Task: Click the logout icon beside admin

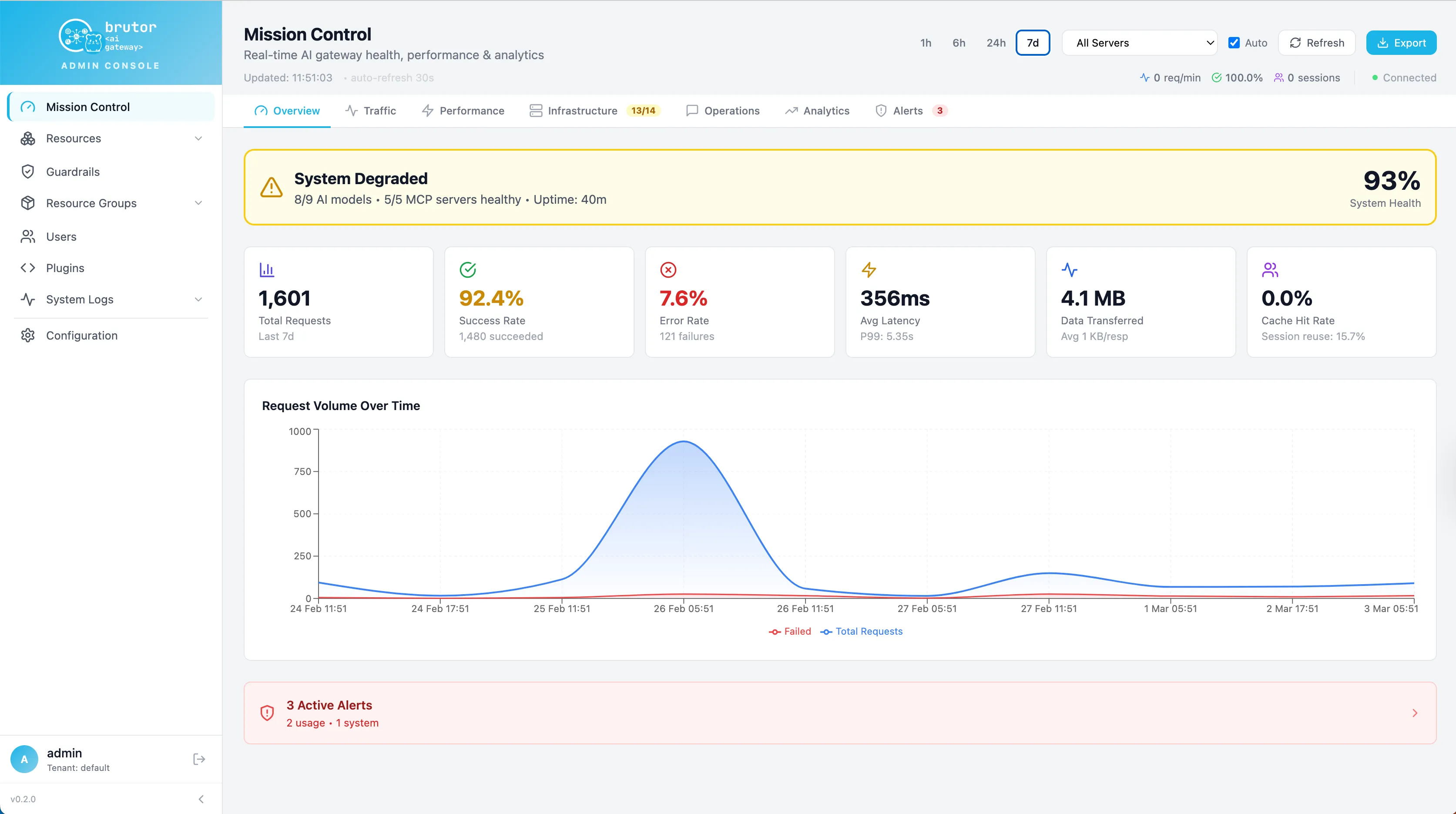Action: tap(199, 759)
